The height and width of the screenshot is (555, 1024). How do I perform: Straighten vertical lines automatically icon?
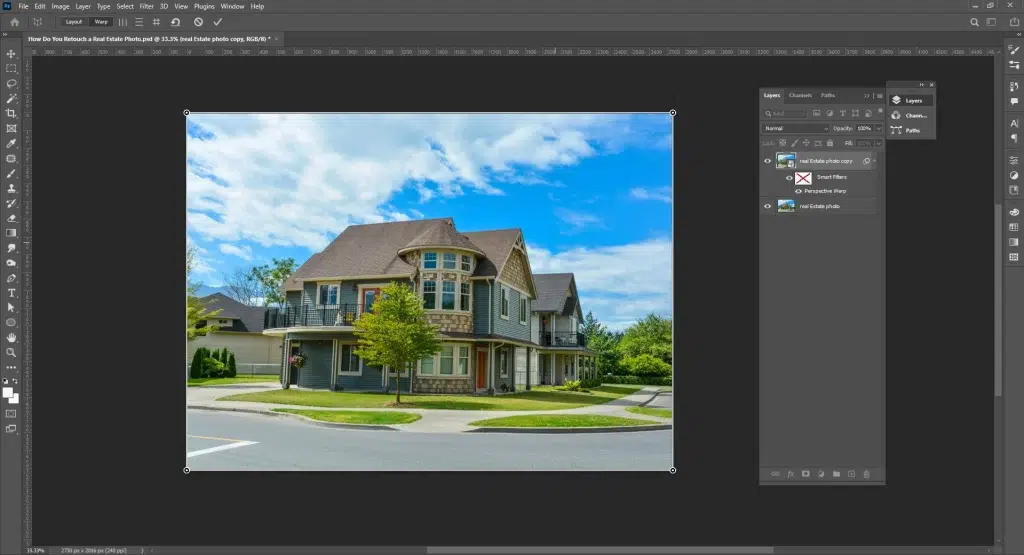coord(123,22)
